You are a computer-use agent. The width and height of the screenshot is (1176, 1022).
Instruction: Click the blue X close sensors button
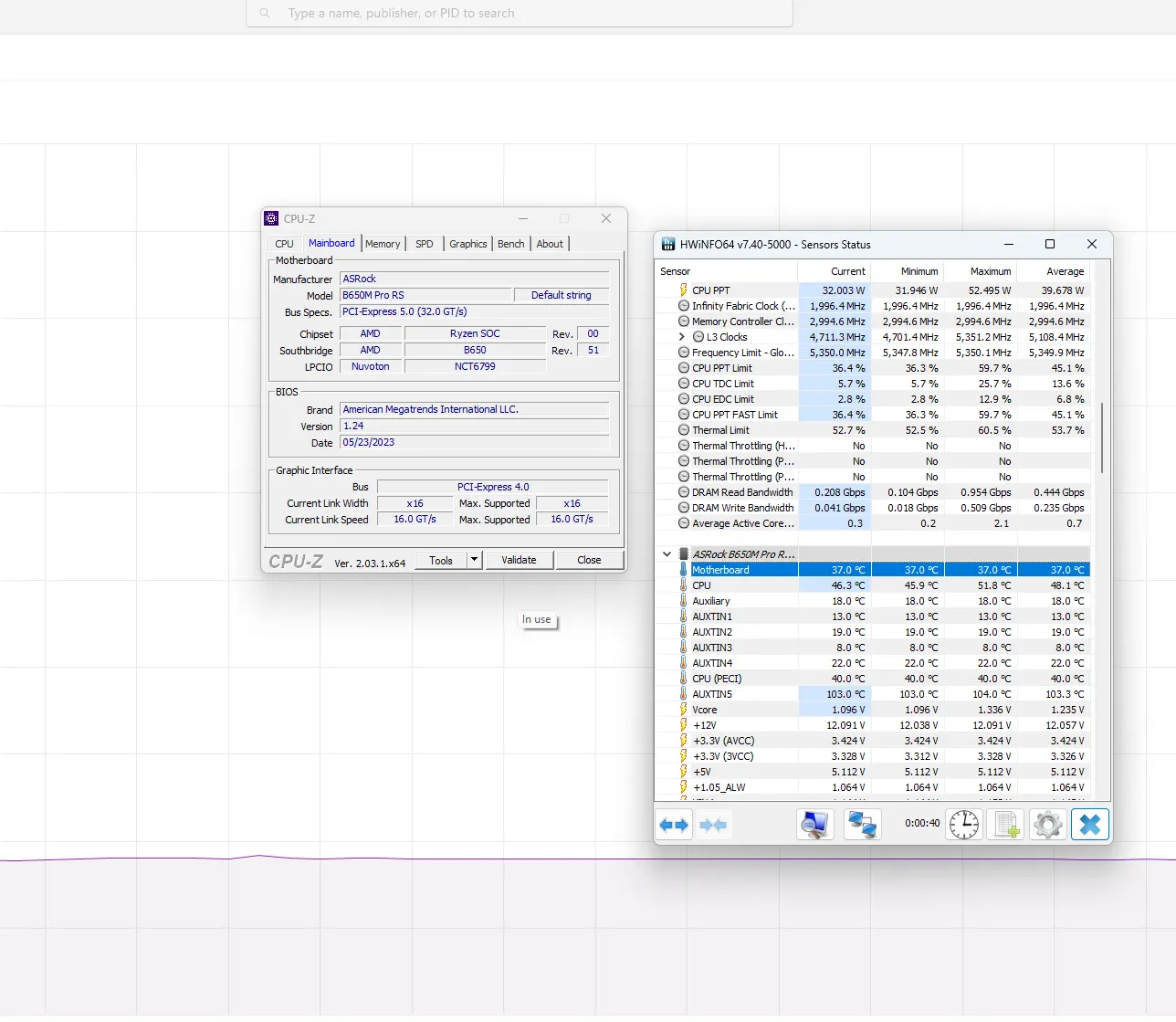[1090, 825]
